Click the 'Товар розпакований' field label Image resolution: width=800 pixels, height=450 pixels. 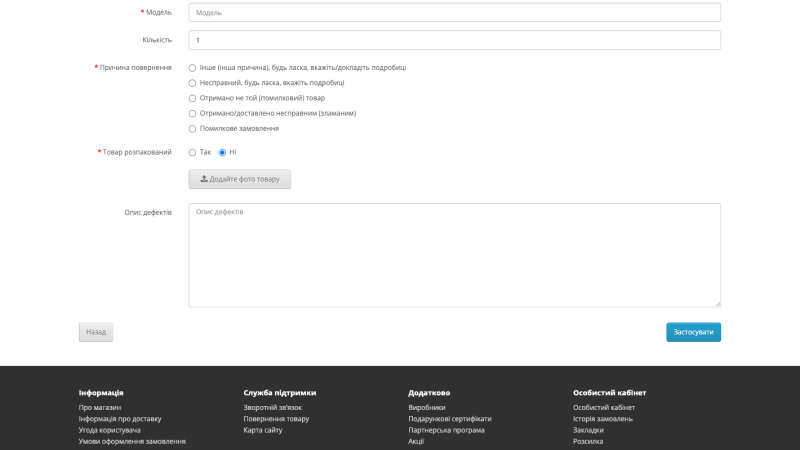pos(137,153)
